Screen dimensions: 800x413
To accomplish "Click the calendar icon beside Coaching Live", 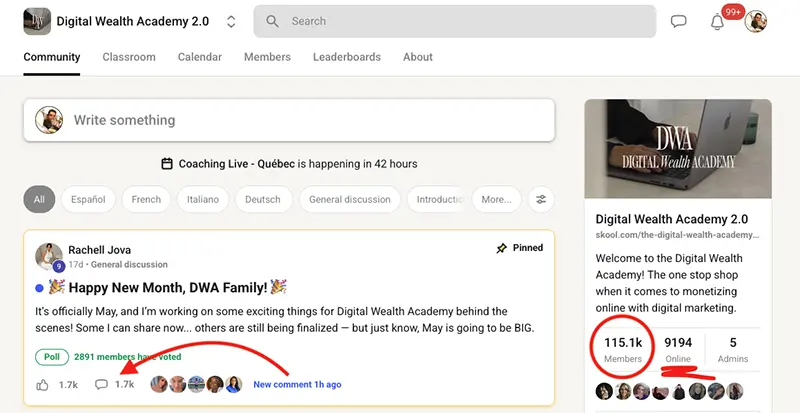I will (167, 164).
